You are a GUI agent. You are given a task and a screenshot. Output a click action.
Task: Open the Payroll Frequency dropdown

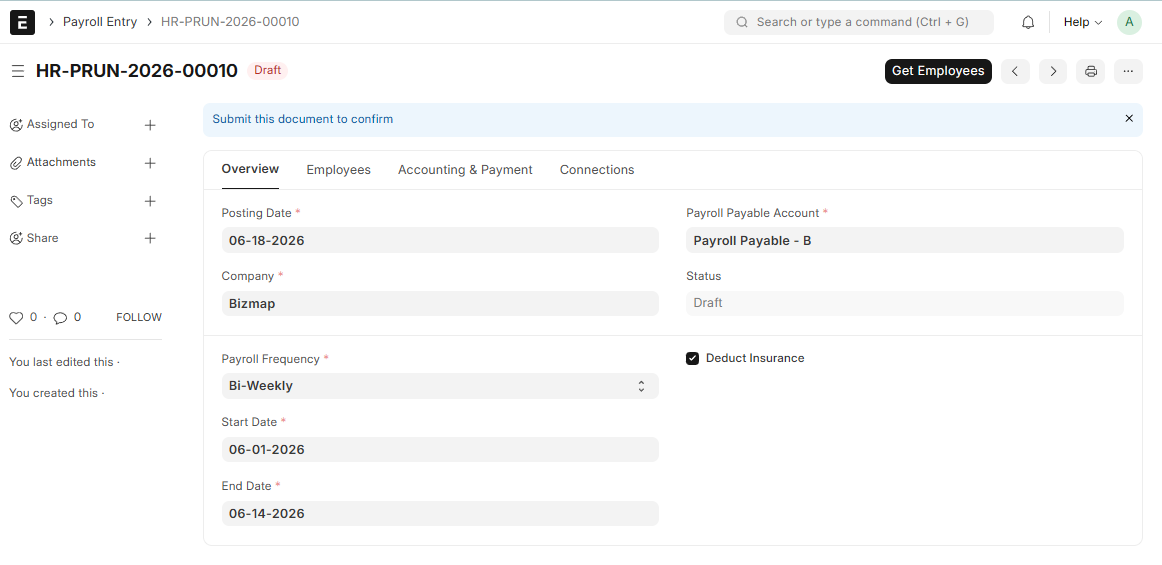pyautogui.click(x=439, y=386)
